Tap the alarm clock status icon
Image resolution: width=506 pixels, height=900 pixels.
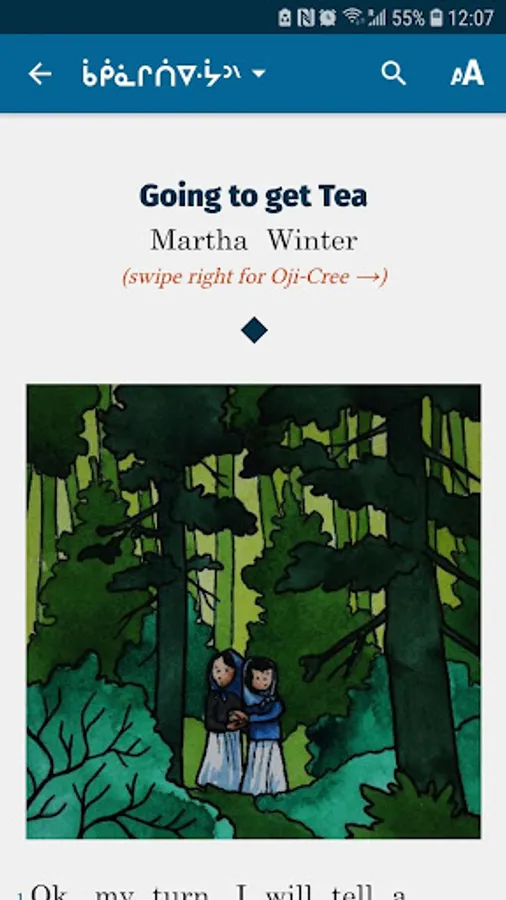pyautogui.click(x=328, y=17)
